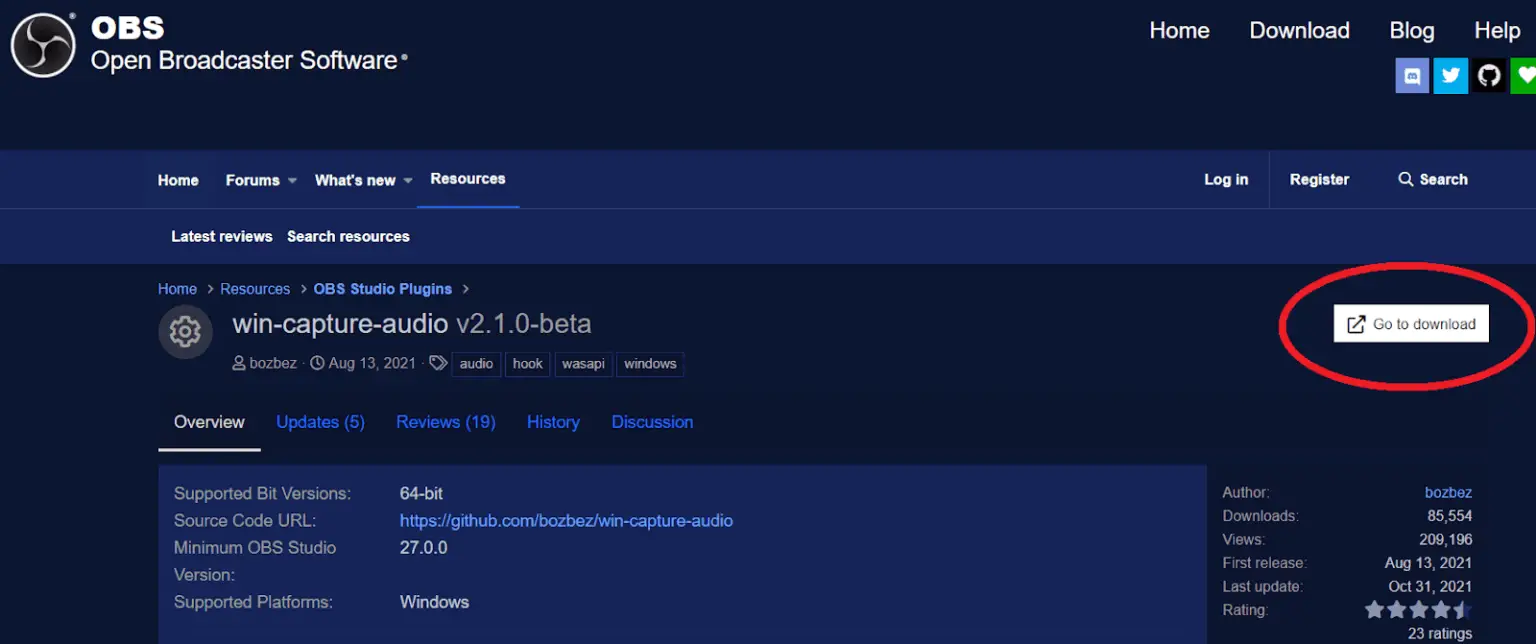Select the wasapi tag
The height and width of the screenshot is (644, 1536).
pyautogui.click(x=583, y=363)
